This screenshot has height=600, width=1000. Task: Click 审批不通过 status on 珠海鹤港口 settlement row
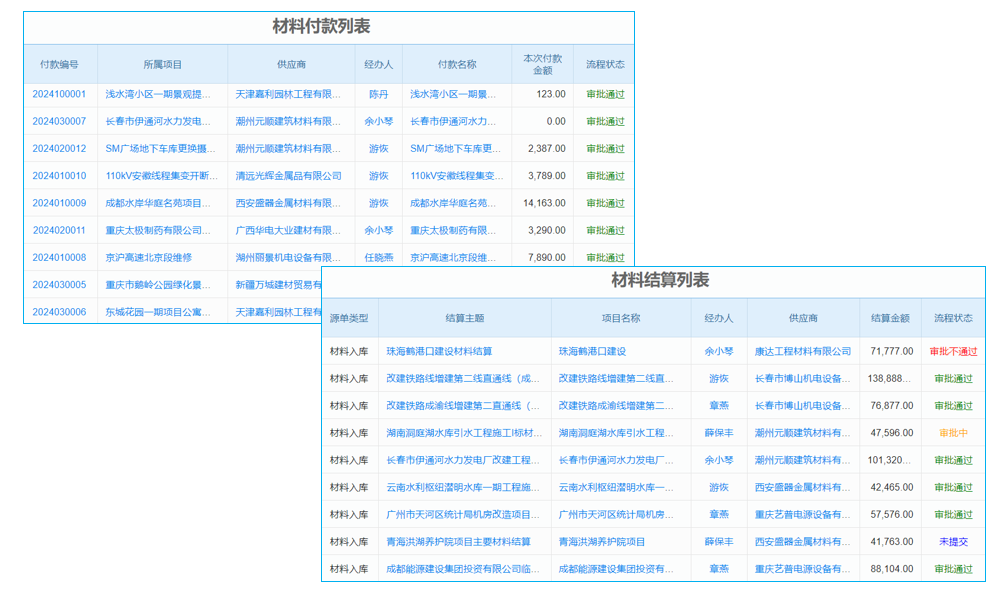coord(954,351)
